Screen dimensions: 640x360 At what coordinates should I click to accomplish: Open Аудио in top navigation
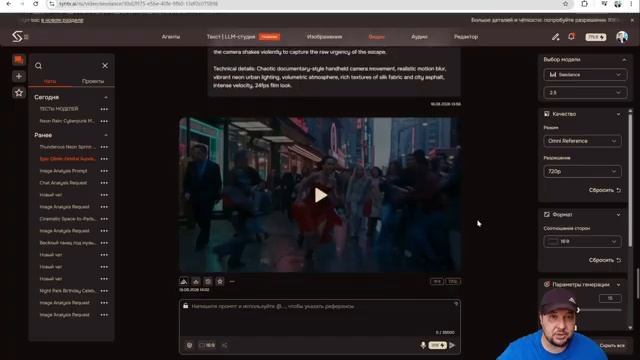click(419, 37)
